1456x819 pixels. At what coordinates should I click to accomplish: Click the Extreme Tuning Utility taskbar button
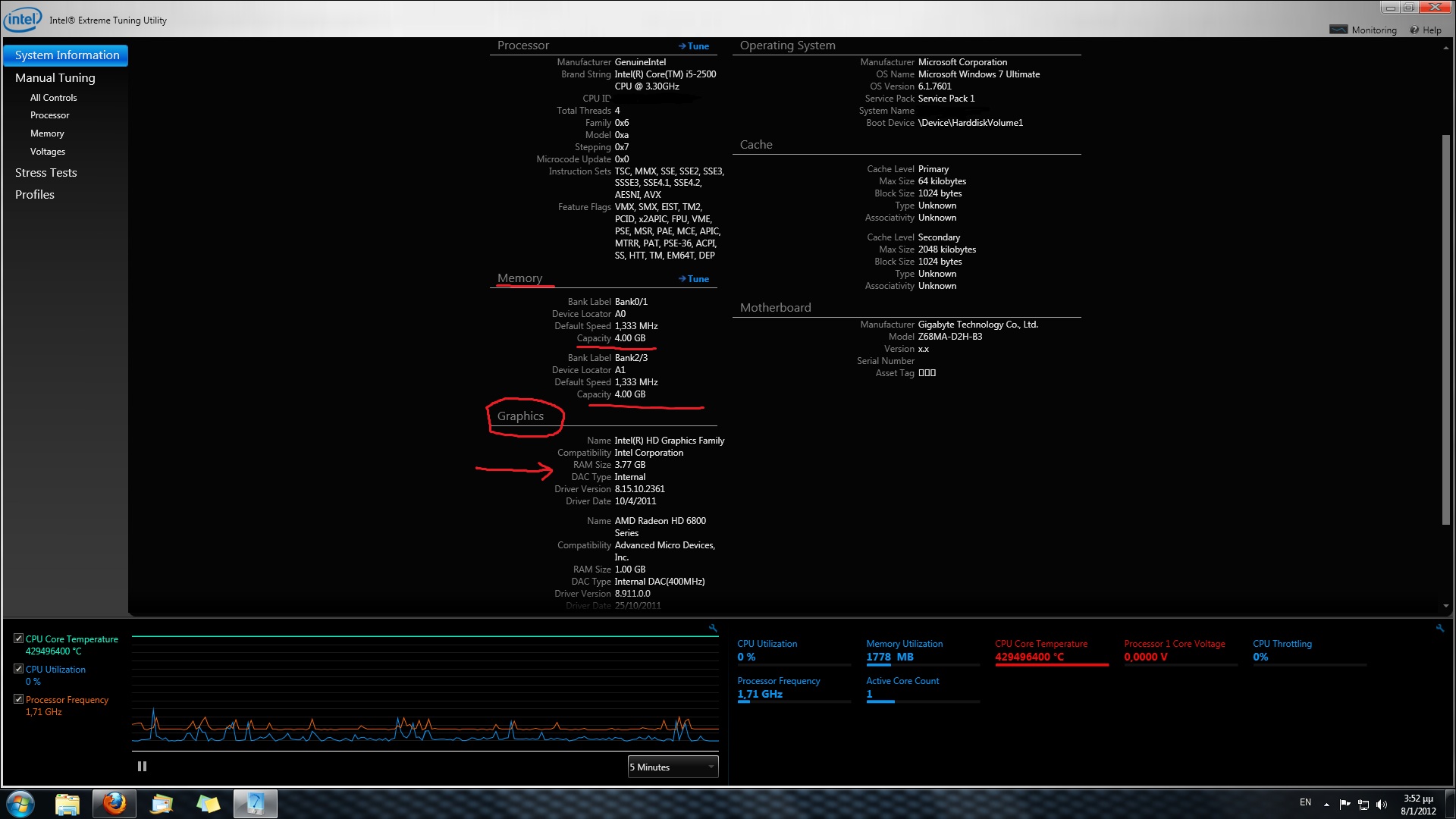[x=256, y=804]
